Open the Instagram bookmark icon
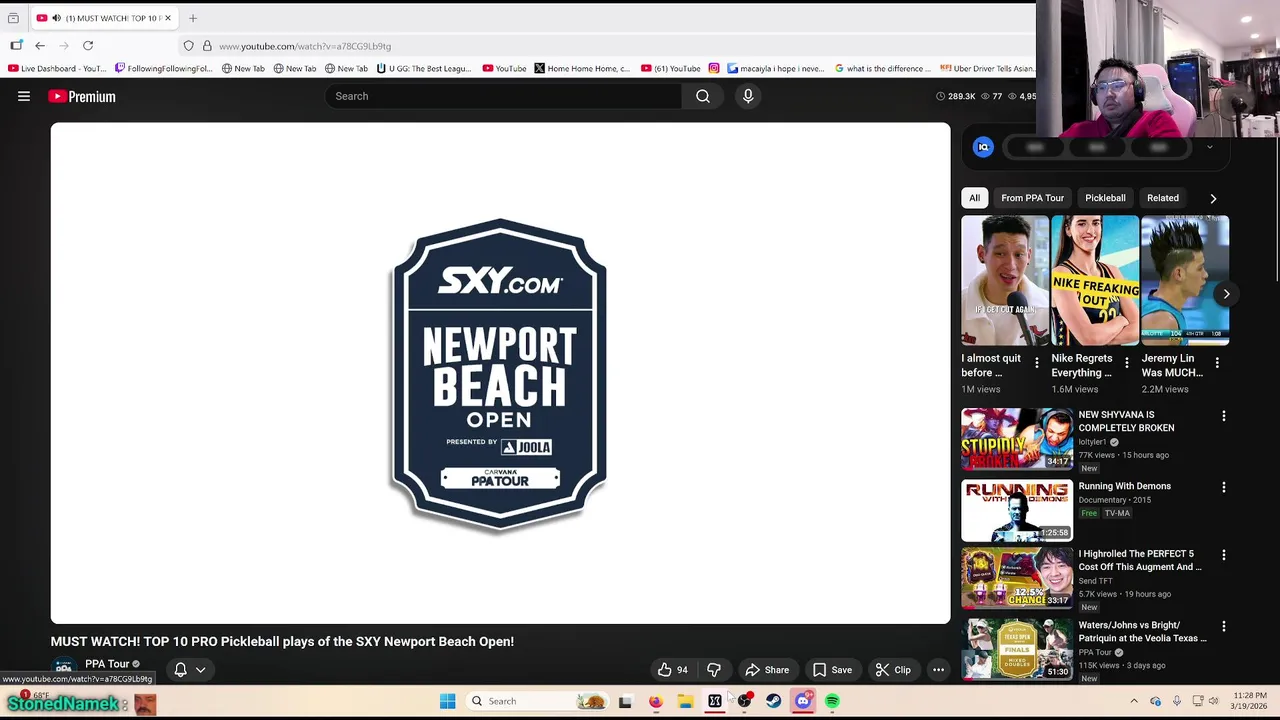1280x720 pixels. point(714,68)
